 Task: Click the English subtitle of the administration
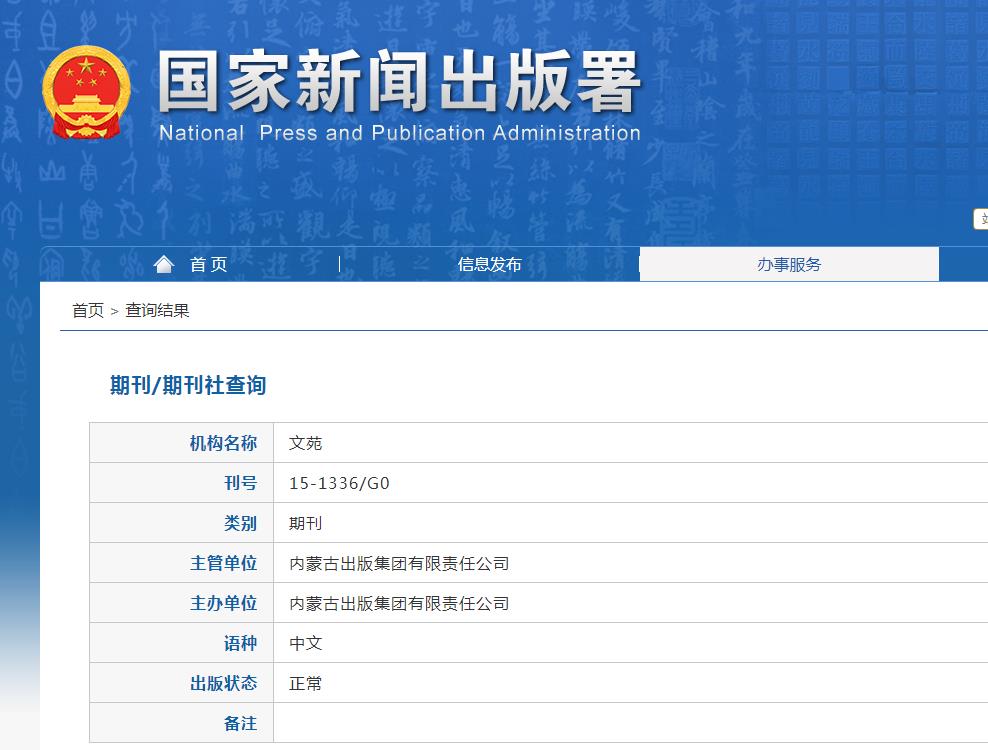(398, 132)
